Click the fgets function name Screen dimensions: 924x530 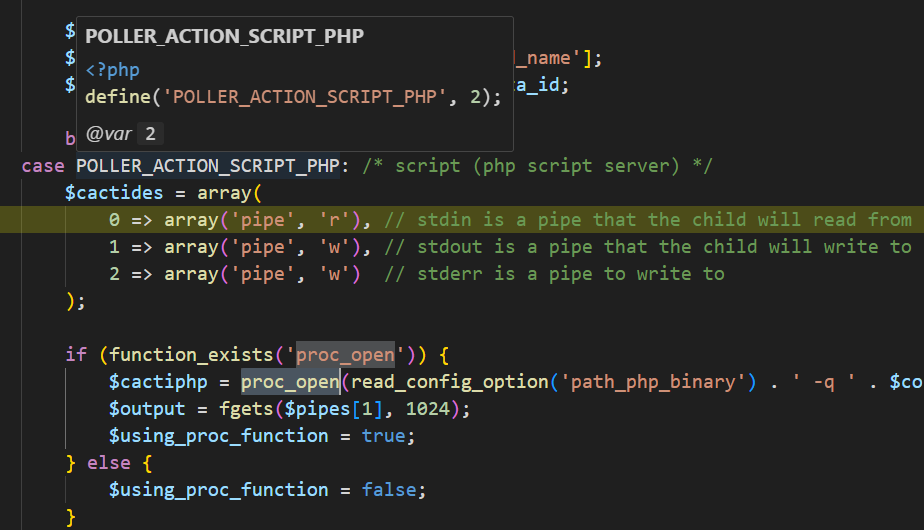tap(246, 409)
